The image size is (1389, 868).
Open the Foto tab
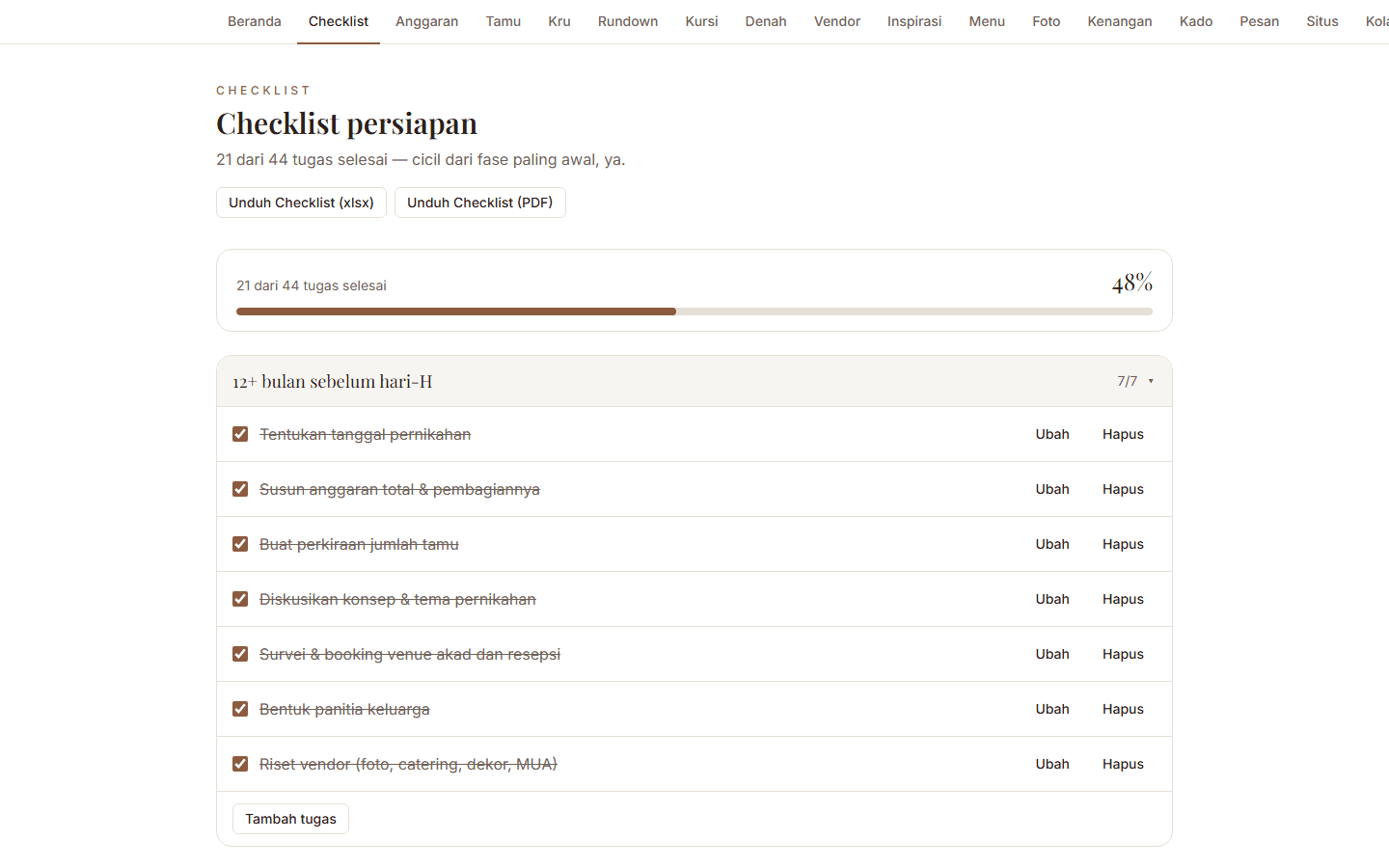1047,21
